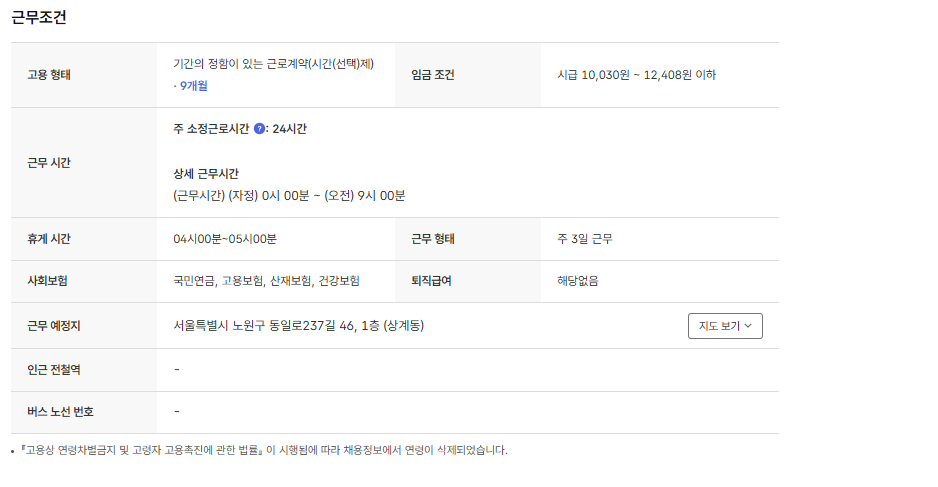The width and height of the screenshot is (938, 487).
Task: Click the workplace address in 노원구
Action: (x=298, y=326)
